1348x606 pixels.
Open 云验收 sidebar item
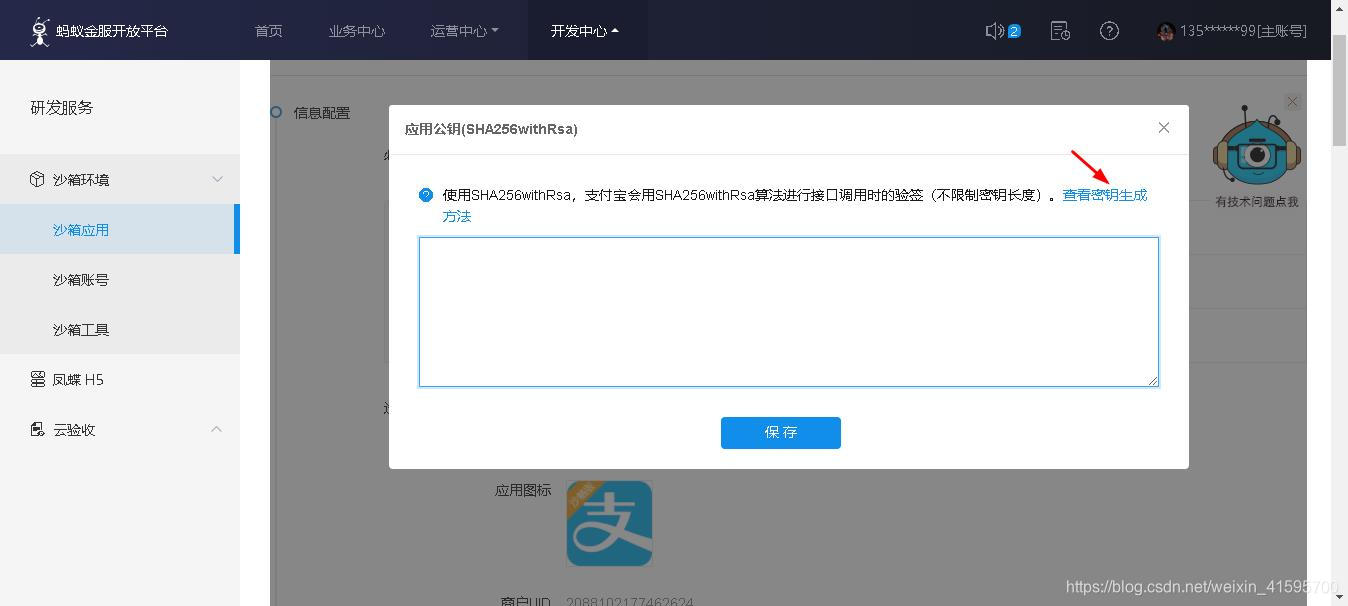tap(120, 429)
